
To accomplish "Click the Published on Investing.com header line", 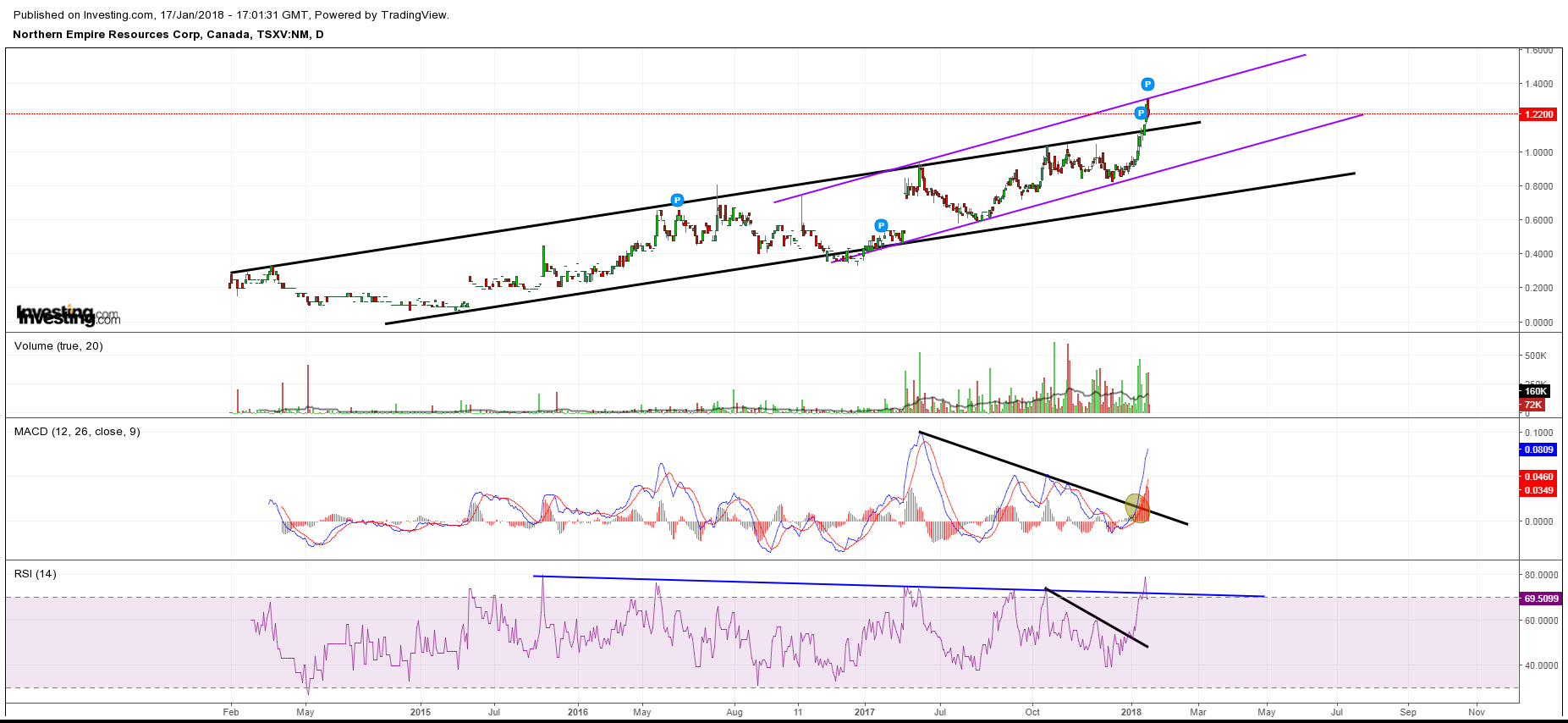I will [231, 14].
